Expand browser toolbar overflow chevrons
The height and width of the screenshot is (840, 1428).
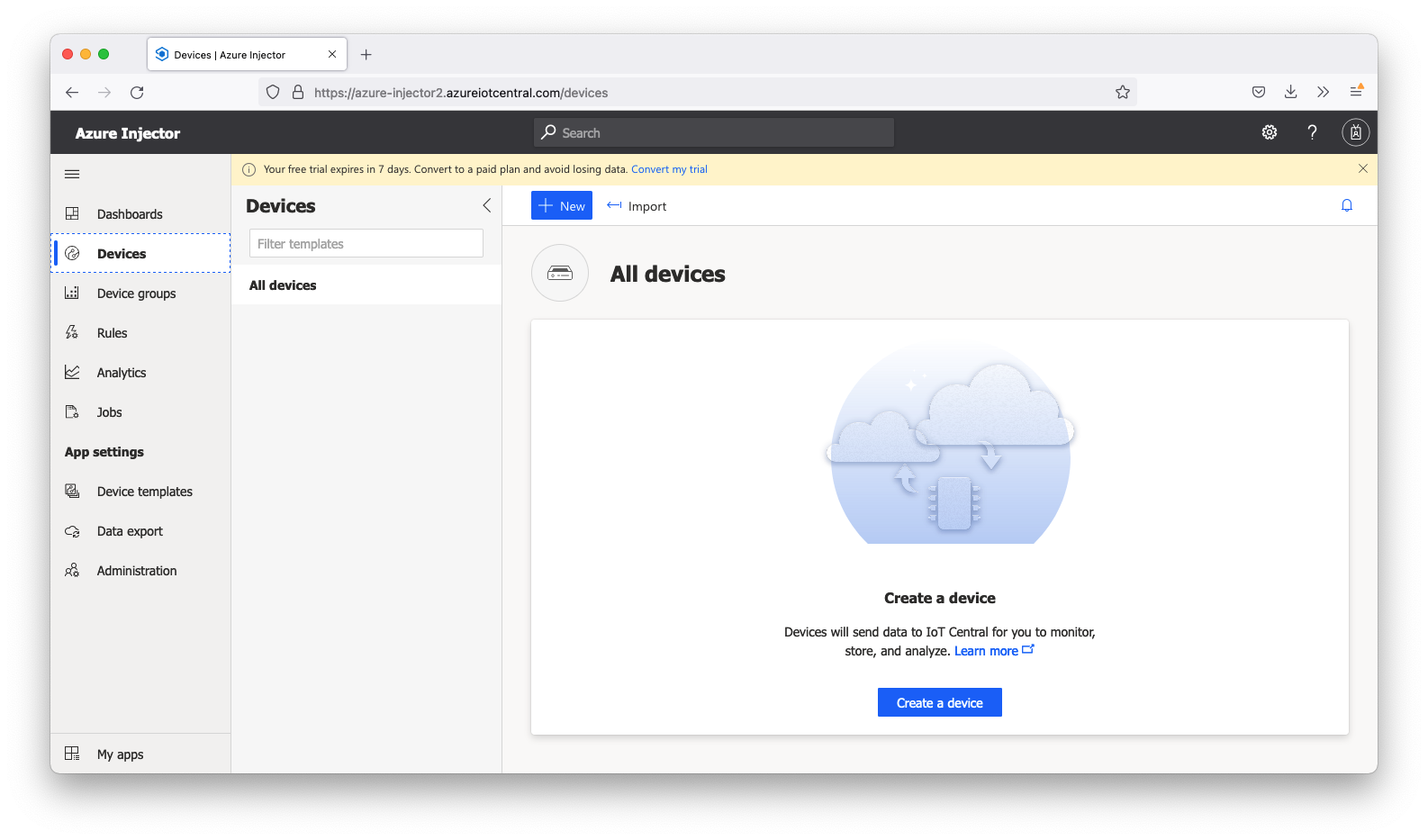(x=1323, y=92)
